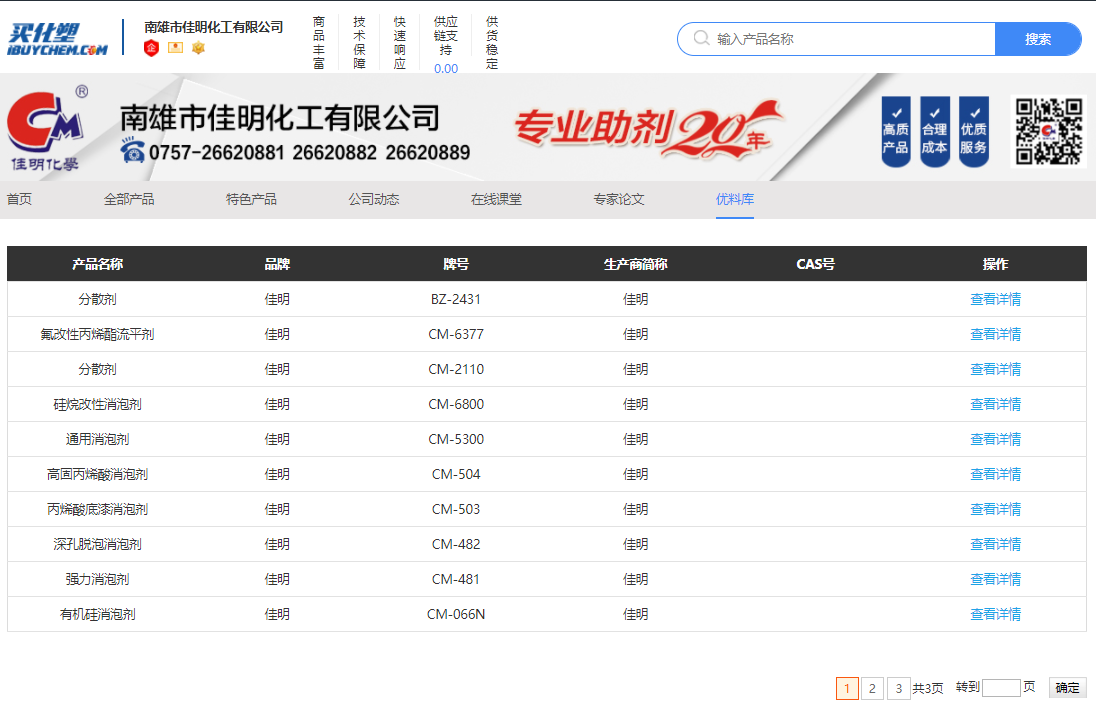Click product name 氟改性丙烯酯流平剂

pyautogui.click(x=97, y=335)
